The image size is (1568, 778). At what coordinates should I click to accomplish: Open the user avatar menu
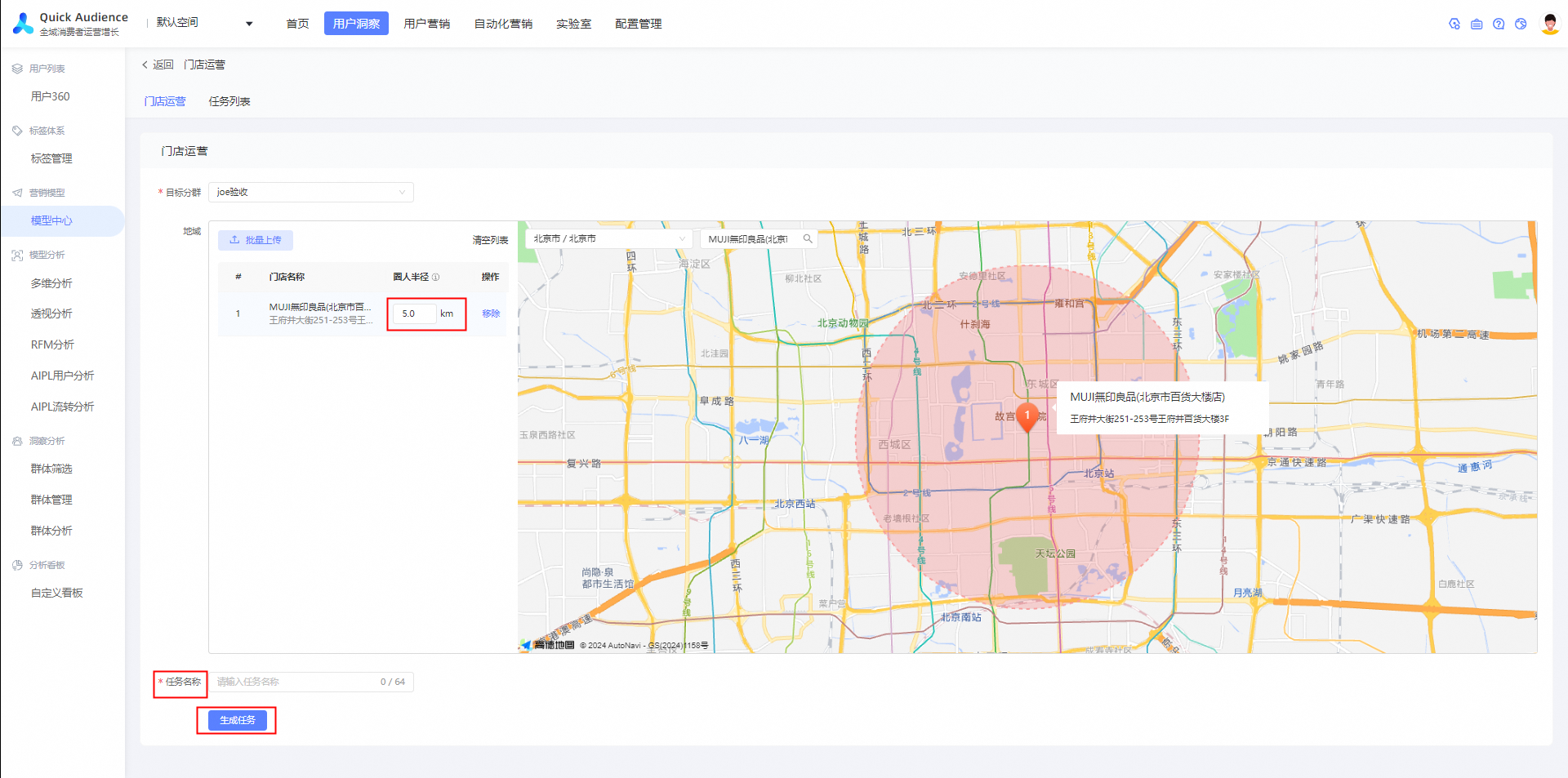tap(1550, 24)
